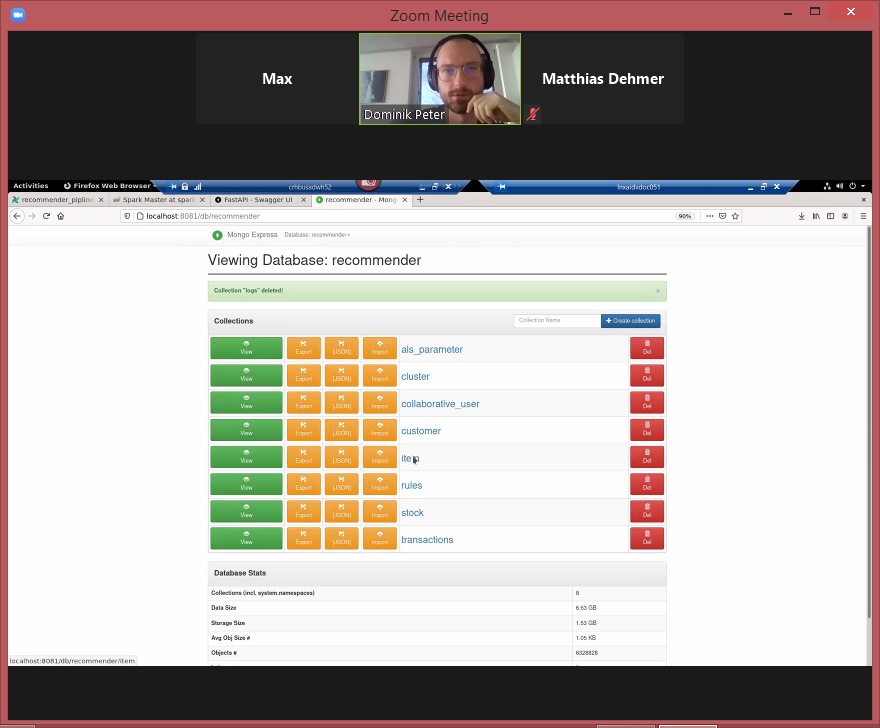Open Activities in the GNOME top bar

[30, 186]
